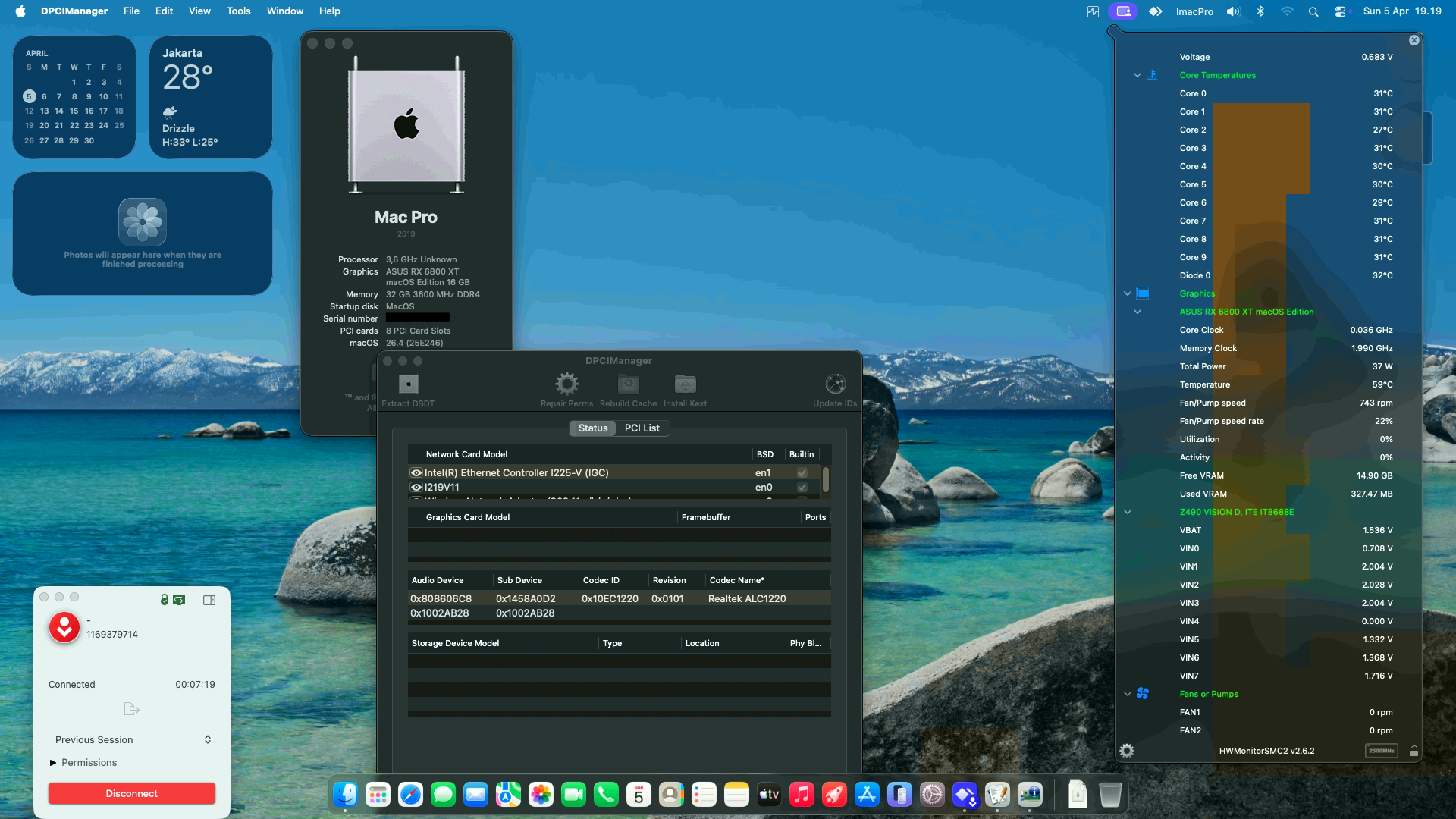Click the 2500MHz indicator in HWMonitorSMC2

pyautogui.click(x=1381, y=751)
